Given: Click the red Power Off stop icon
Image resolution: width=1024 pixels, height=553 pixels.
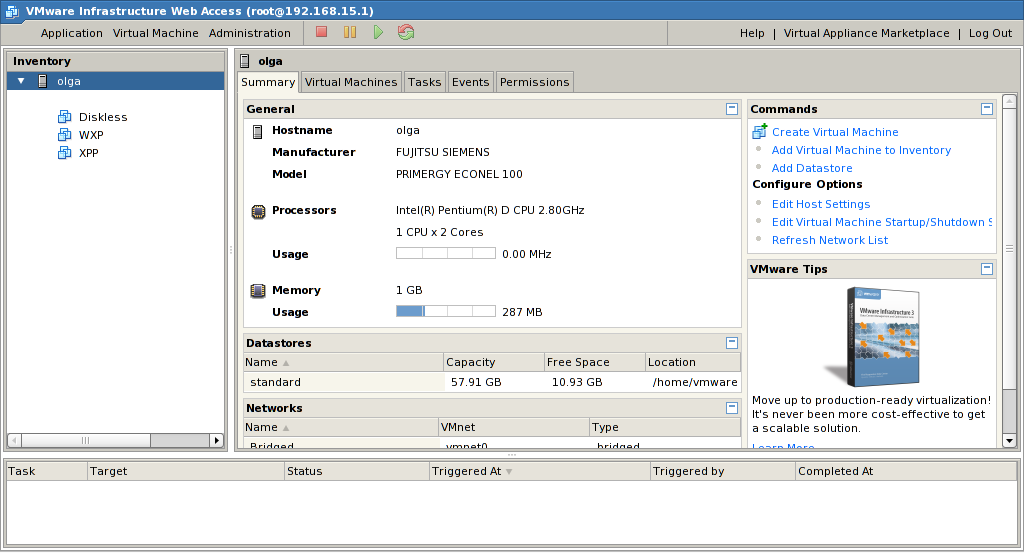Looking at the screenshot, I should (x=321, y=32).
